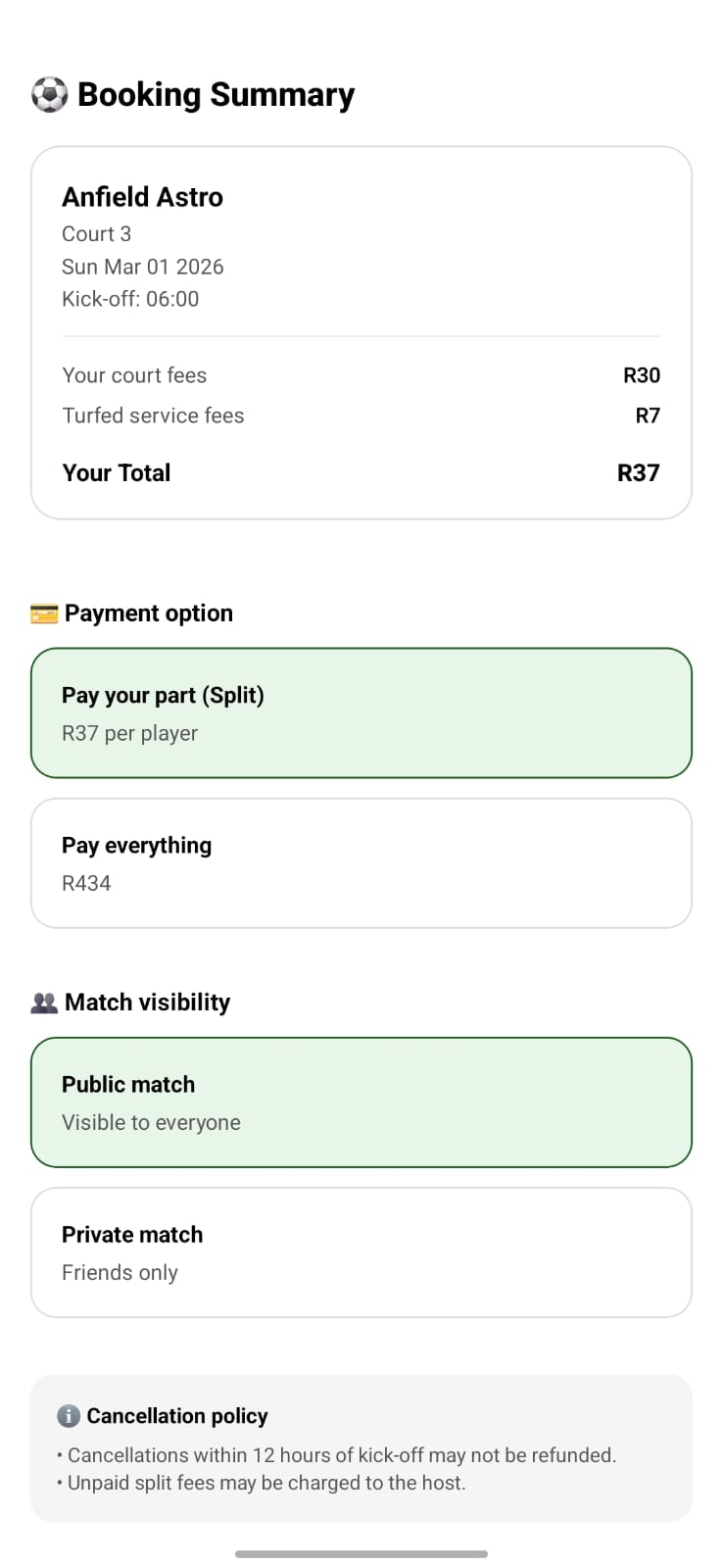The width and height of the screenshot is (723, 1568).
Task: Click the Your Total R37 amount
Action: [x=638, y=473]
